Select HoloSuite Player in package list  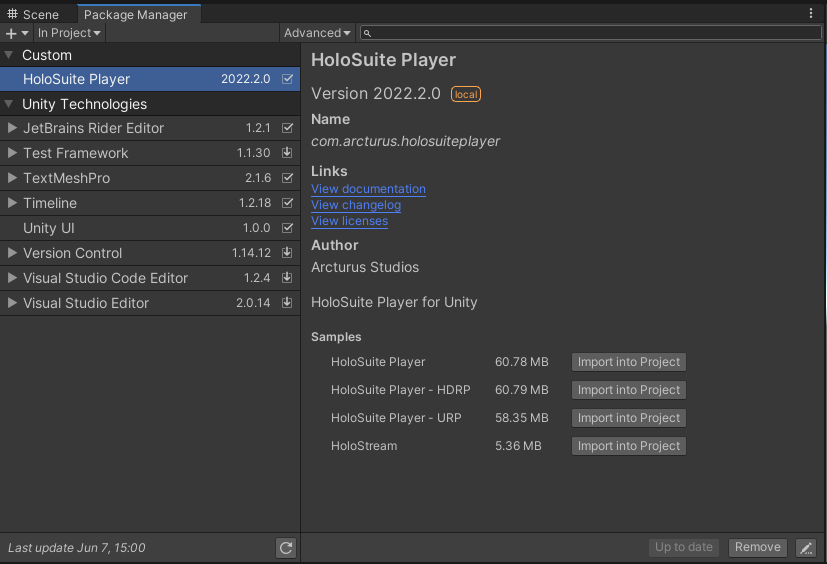click(x=150, y=79)
